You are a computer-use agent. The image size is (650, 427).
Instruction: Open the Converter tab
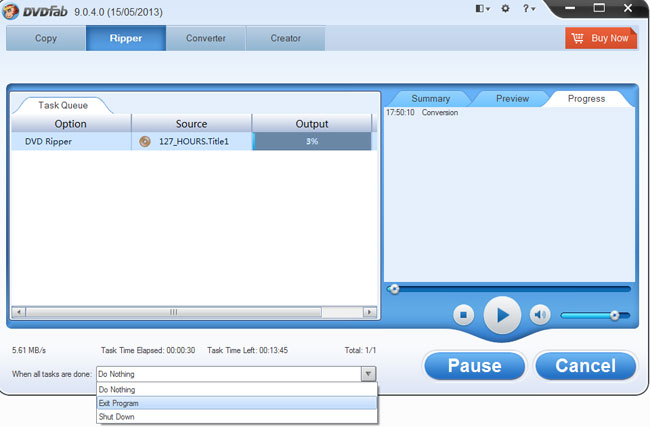pyautogui.click(x=206, y=38)
